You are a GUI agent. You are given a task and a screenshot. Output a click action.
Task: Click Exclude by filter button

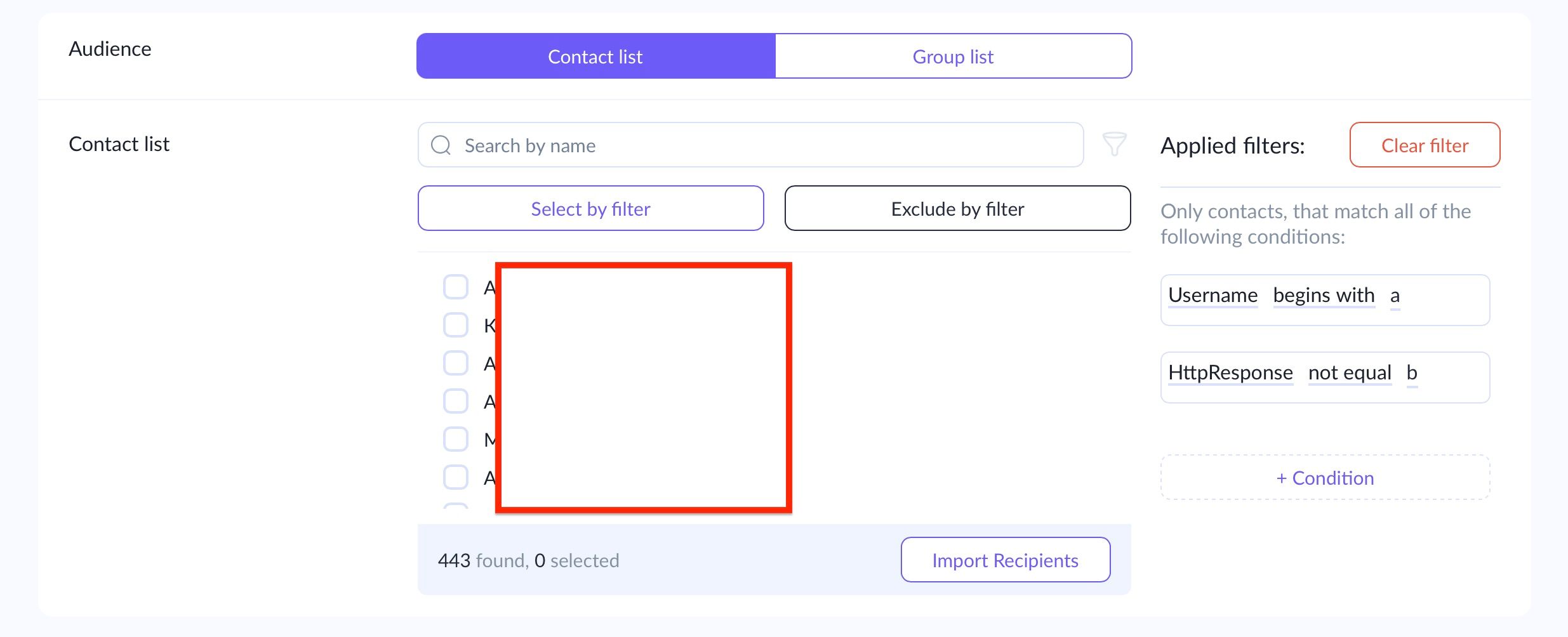tap(957, 209)
